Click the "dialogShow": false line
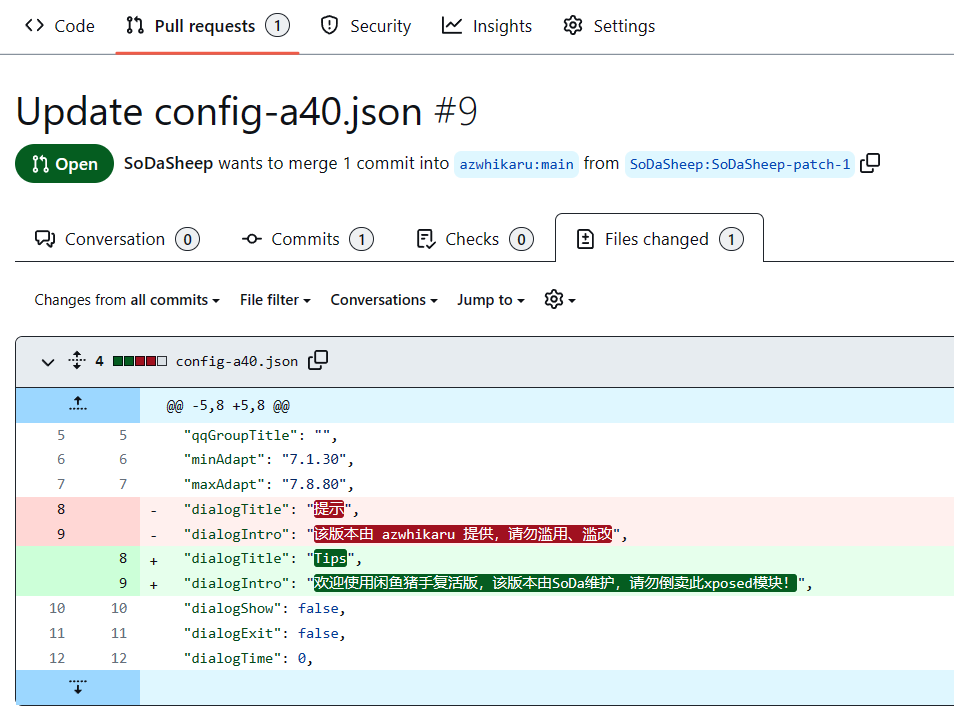Screen dimensions: 954x723 click(x=547, y=609)
